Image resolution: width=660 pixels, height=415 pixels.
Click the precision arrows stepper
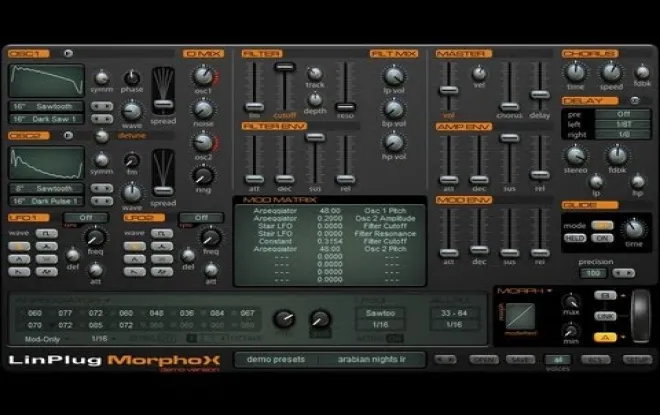[x=623, y=273]
